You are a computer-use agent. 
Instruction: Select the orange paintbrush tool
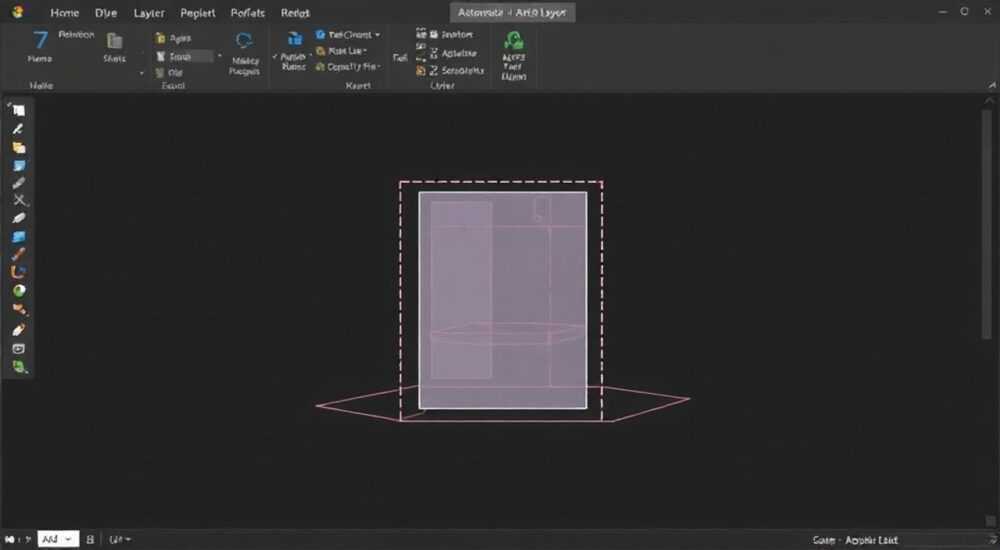18,255
